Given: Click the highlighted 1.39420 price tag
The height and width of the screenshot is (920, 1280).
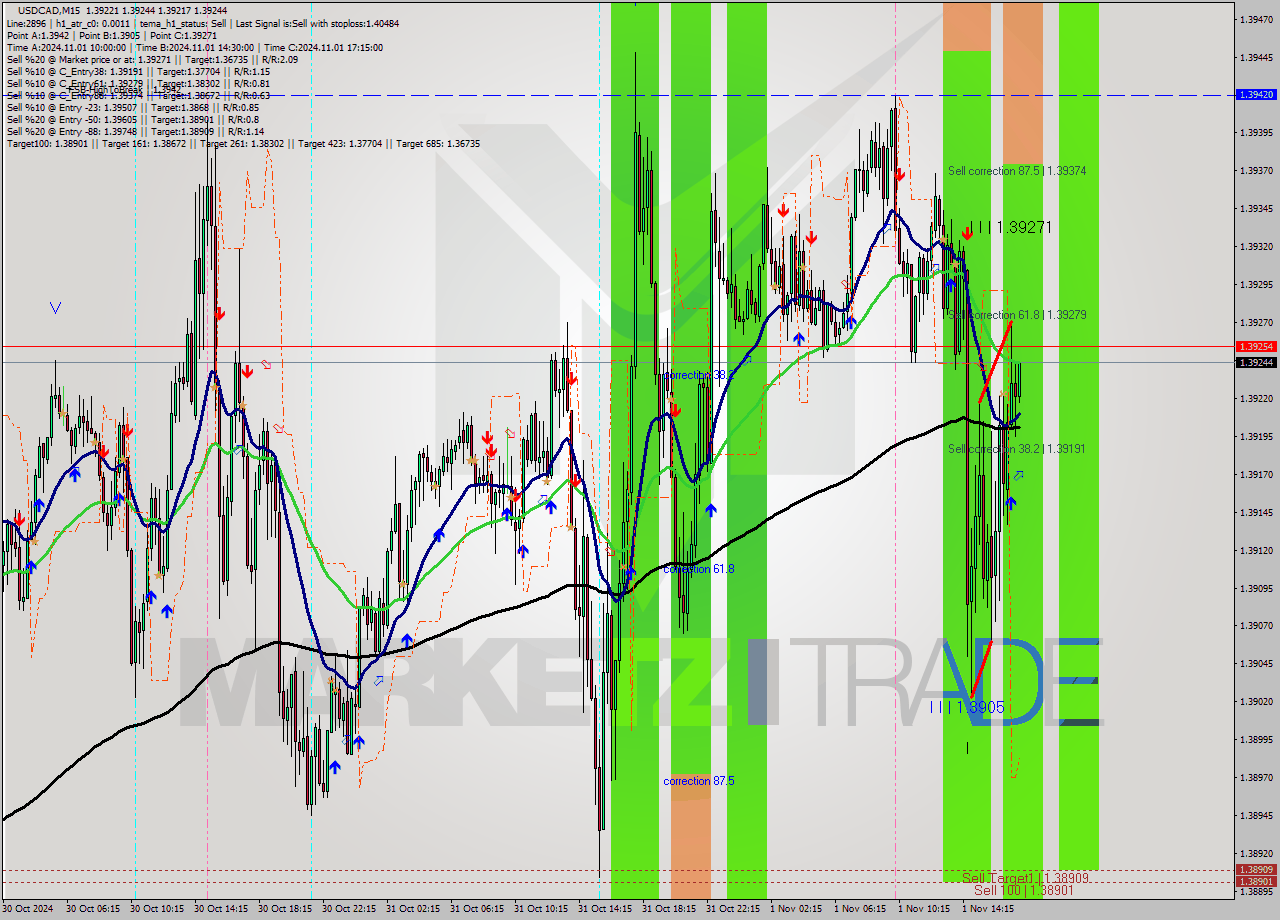Looking at the screenshot, I should (1256, 94).
